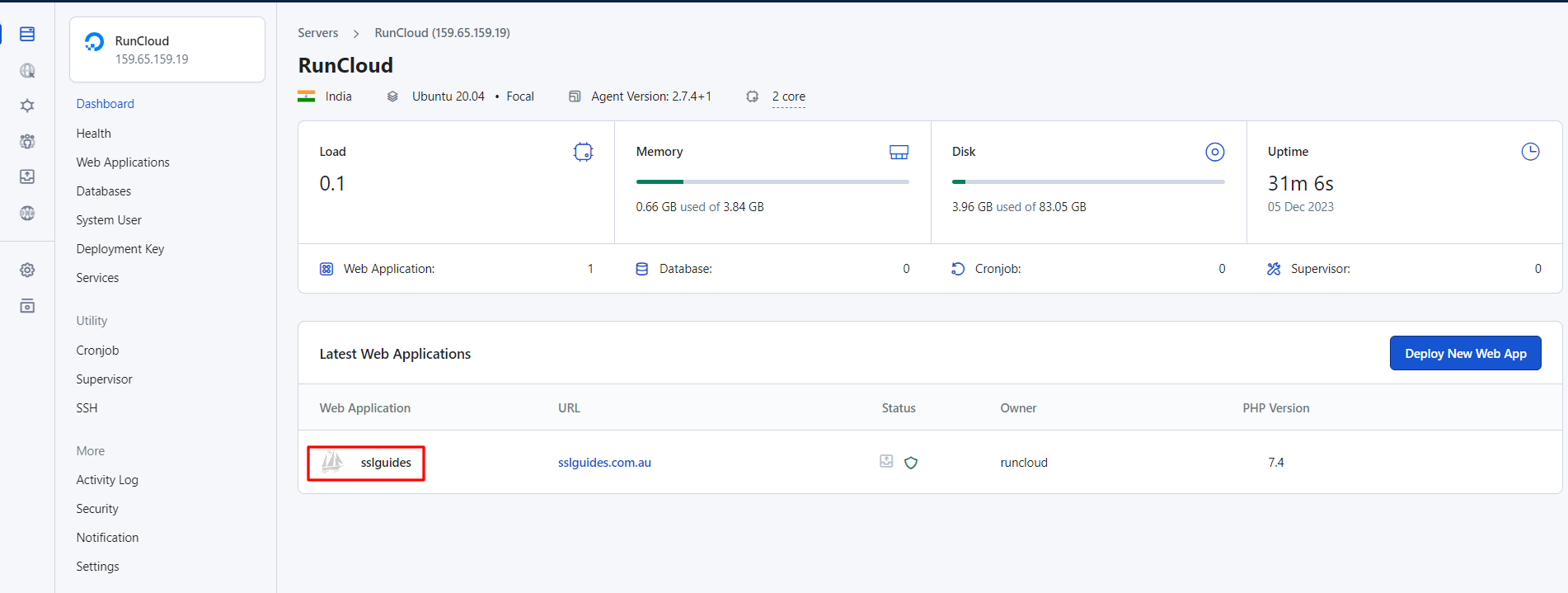Click the Agent Version icon
Viewport: 1568px width, 593px height.
[575, 96]
